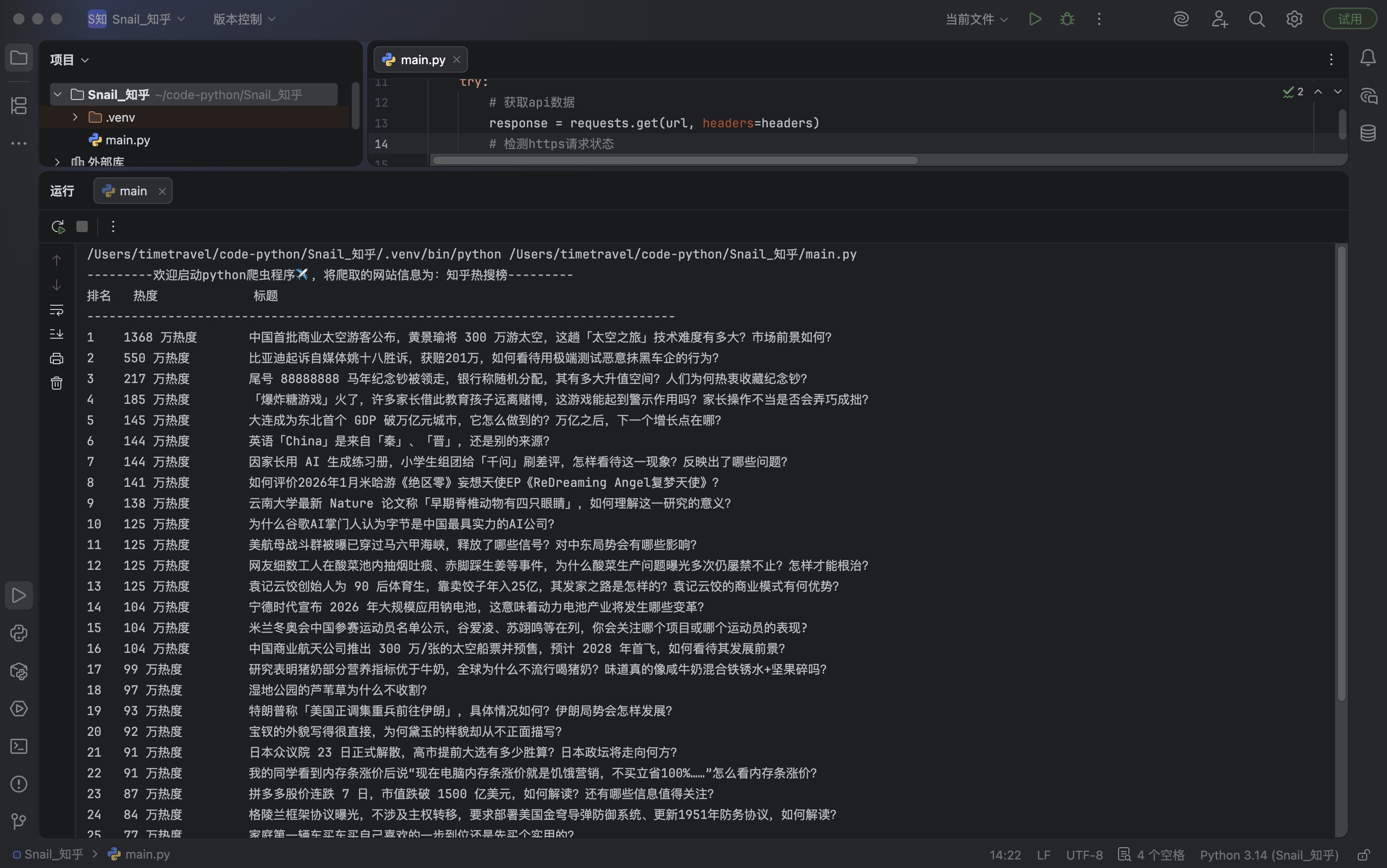Run the current file with the play button
This screenshot has width=1387, height=868.
[x=1035, y=19]
